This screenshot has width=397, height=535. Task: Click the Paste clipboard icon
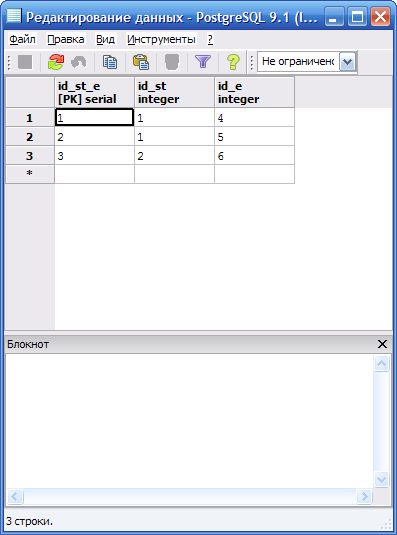tap(141, 62)
